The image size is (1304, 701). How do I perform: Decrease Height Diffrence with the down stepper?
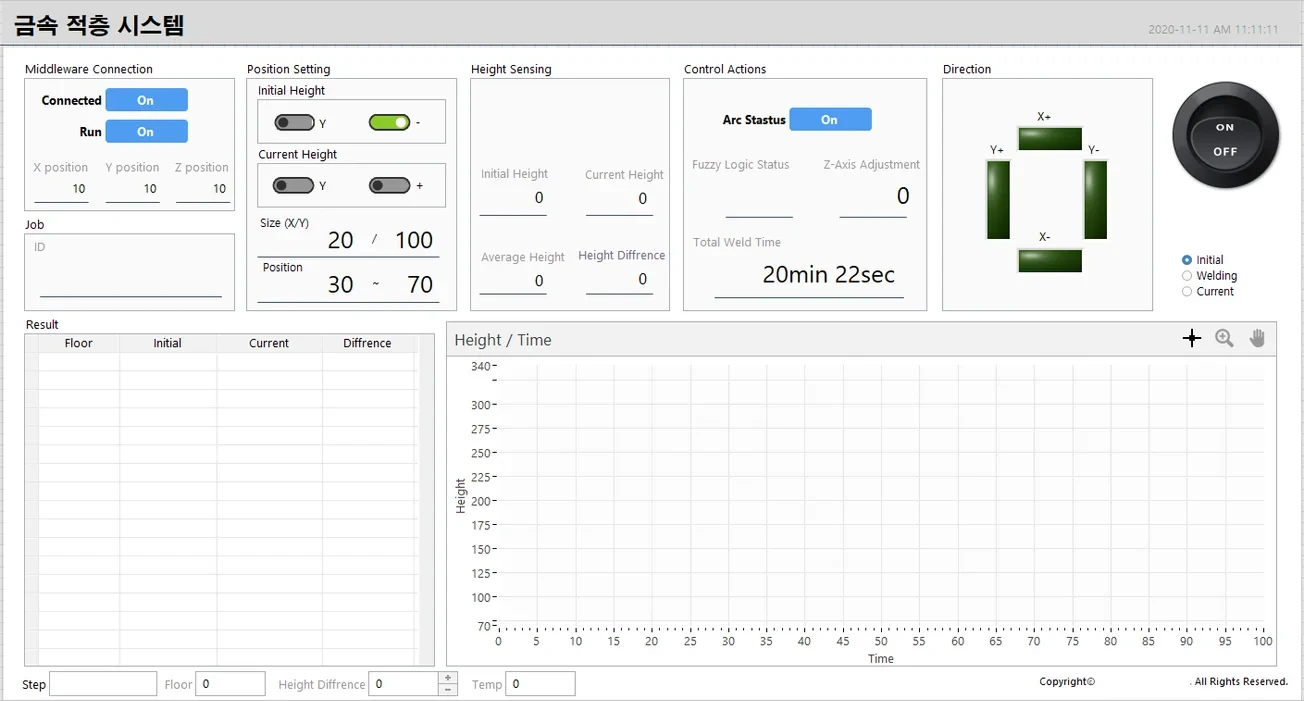pos(448,690)
